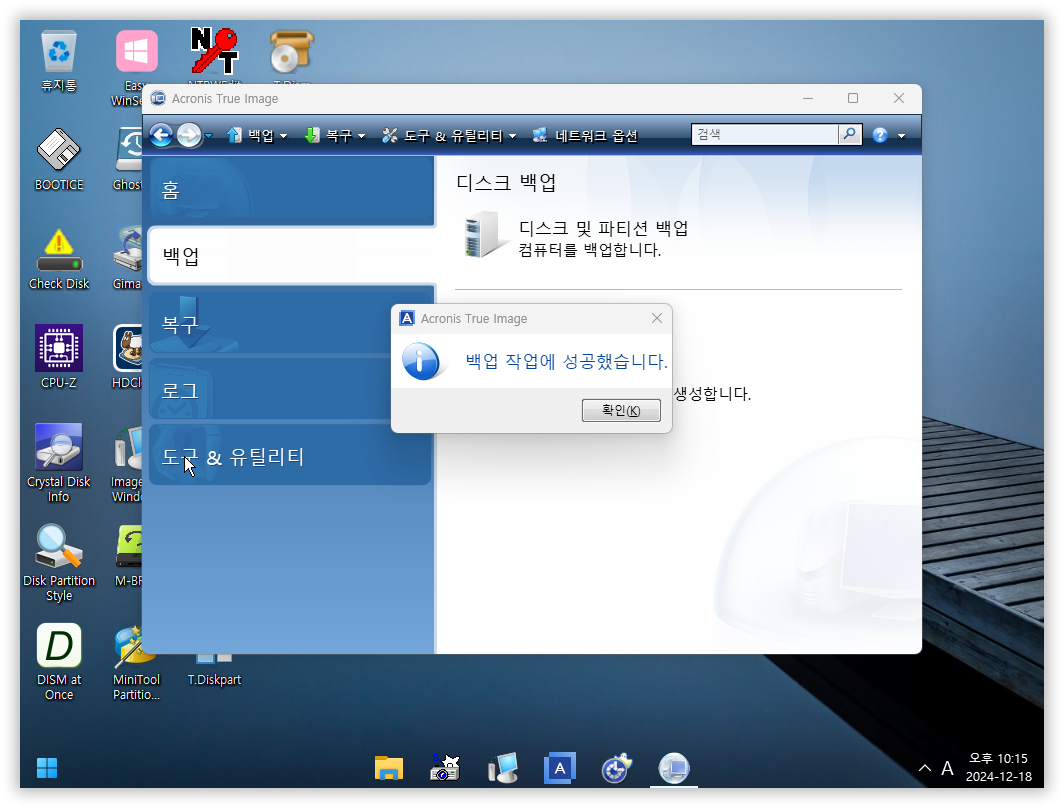Open the Crystal Disk Info desktop icon
Image resolution: width=1064 pixels, height=808 pixels.
point(59,463)
